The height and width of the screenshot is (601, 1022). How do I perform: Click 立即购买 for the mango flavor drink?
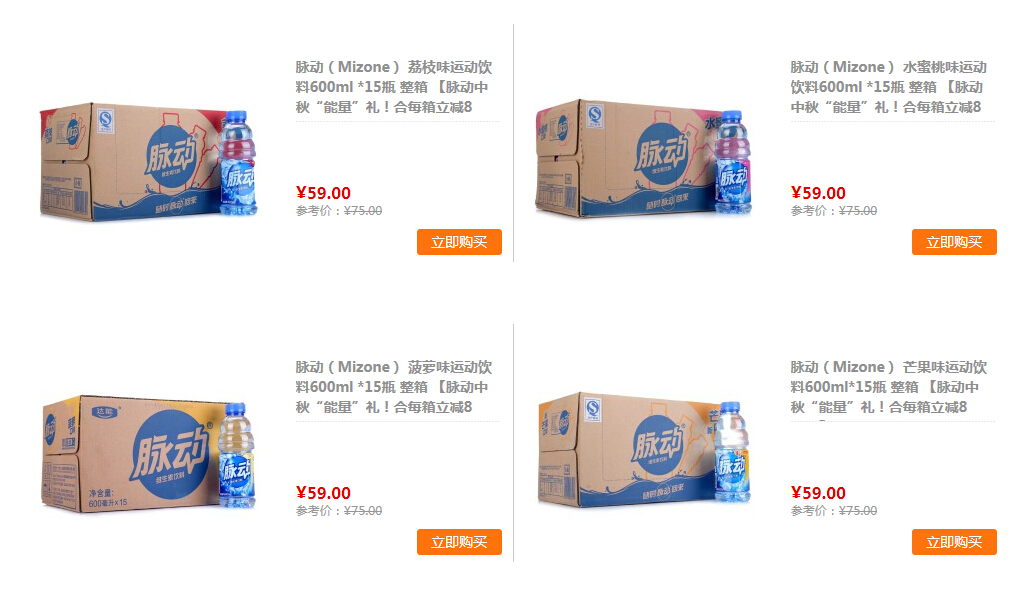click(954, 542)
